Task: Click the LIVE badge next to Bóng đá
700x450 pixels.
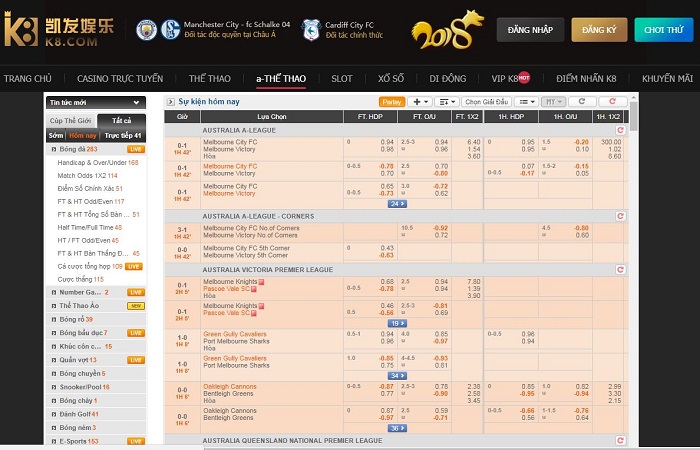Action: pos(135,149)
